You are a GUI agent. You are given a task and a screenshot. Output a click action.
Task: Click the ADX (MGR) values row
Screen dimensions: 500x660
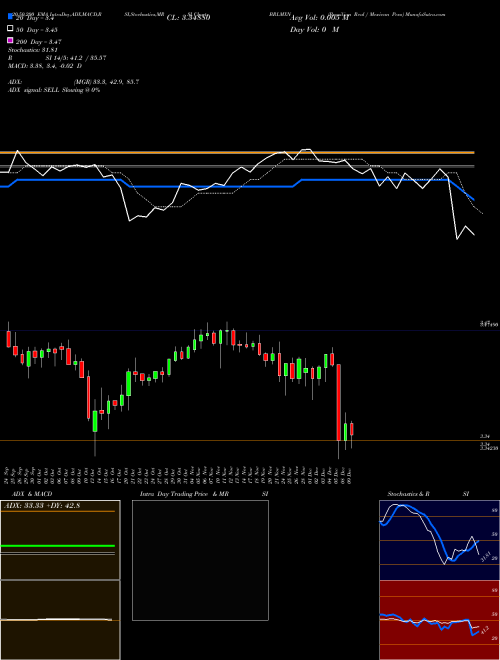[73, 82]
